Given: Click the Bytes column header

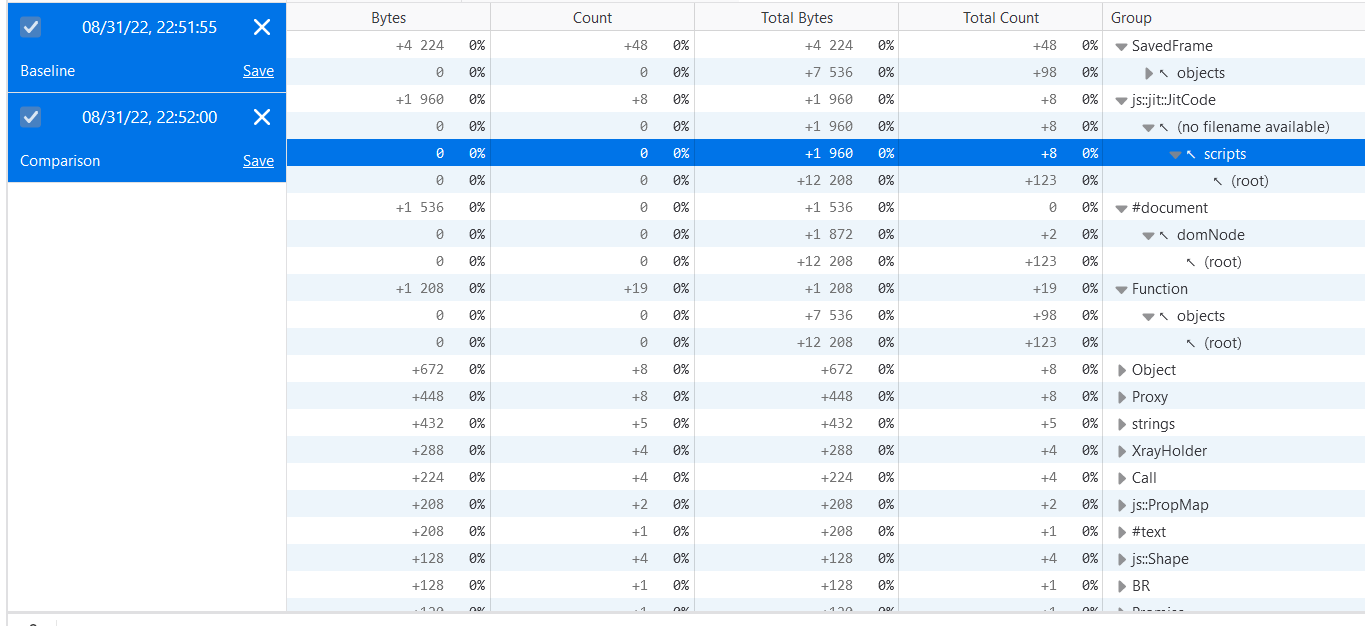Looking at the screenshot, I should click(389, 18).
